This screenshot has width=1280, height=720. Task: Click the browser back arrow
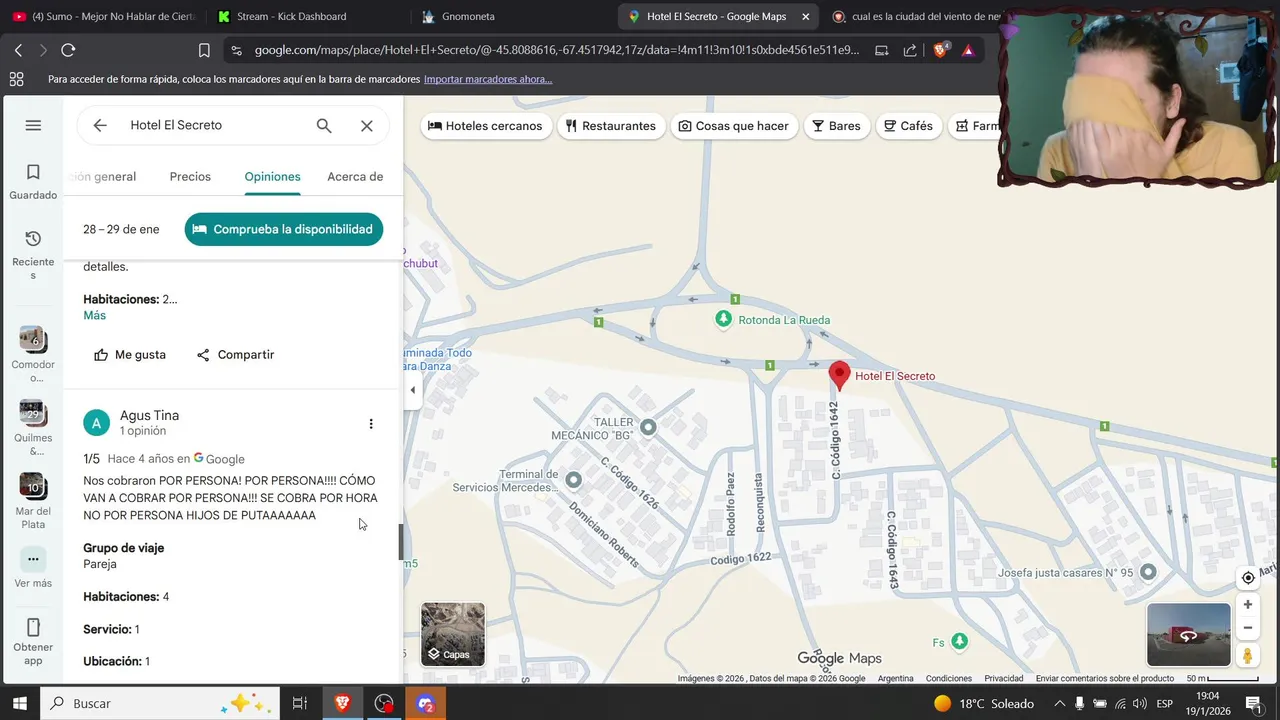(x=18, y=50)
